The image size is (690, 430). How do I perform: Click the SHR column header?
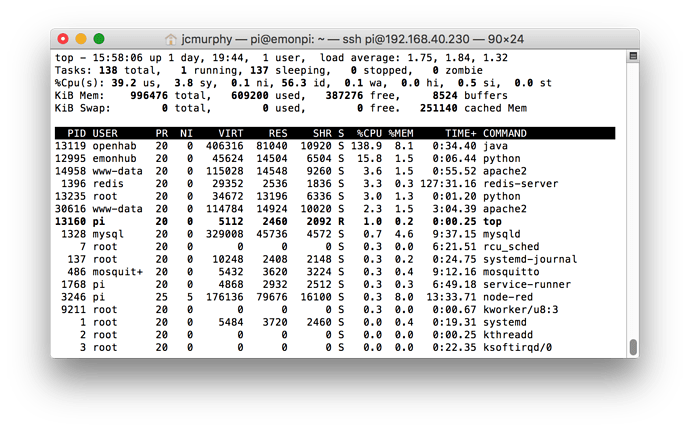point(322,133)
